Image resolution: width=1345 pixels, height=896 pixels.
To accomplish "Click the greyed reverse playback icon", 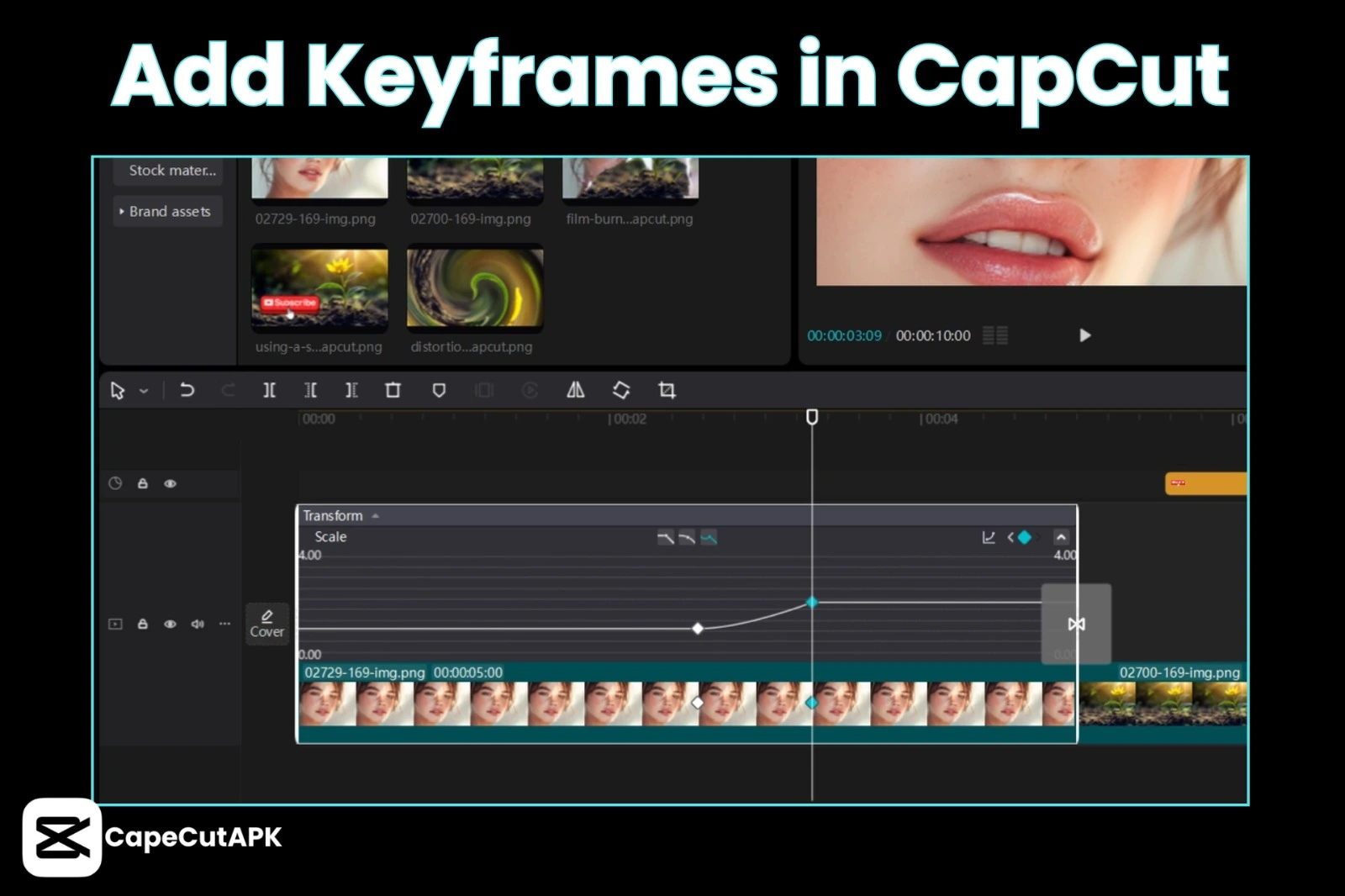I will (x=530, y=390).
